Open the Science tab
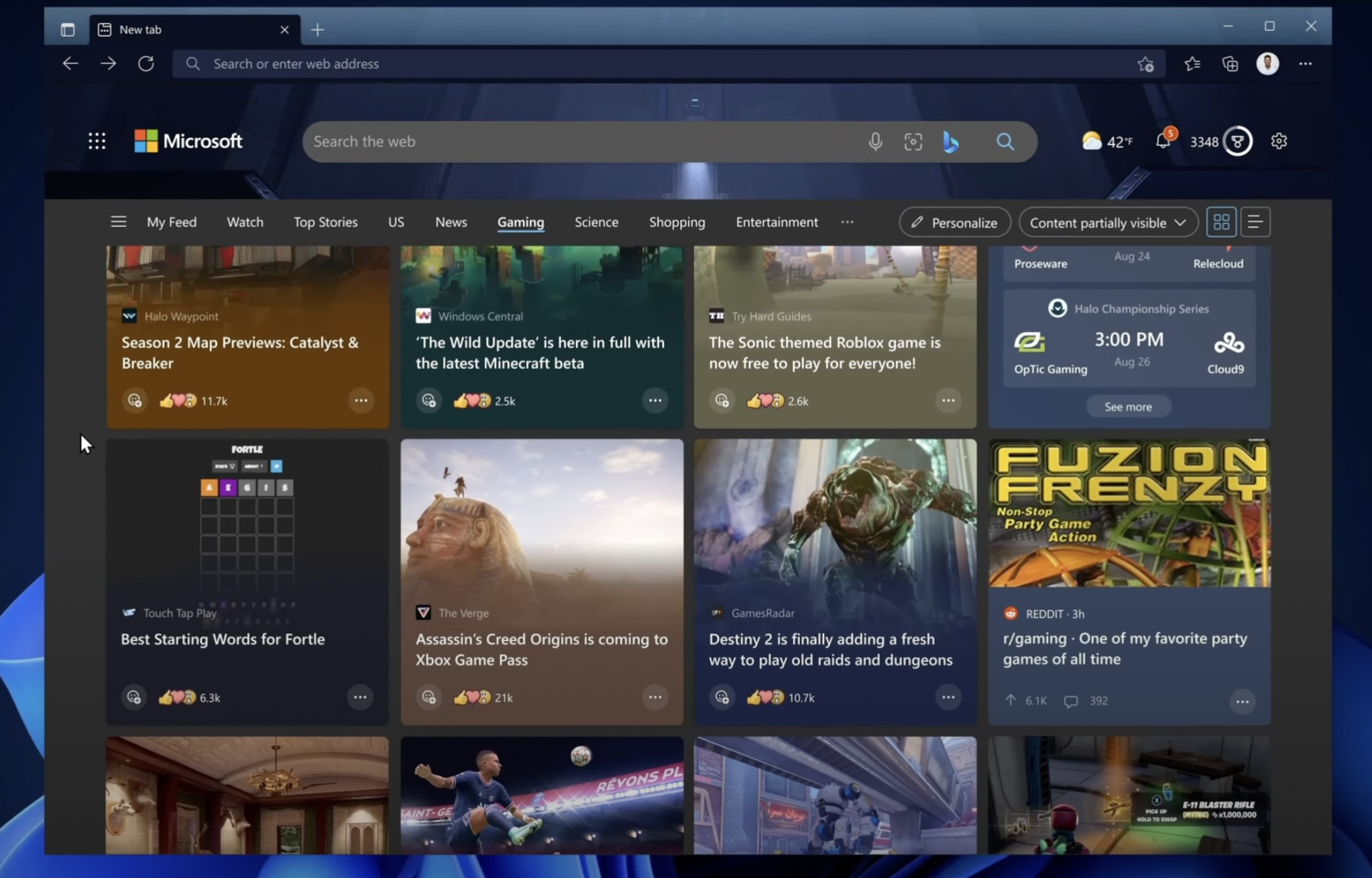This screenshot has width=1372, height=878. (x=596, y=222)
